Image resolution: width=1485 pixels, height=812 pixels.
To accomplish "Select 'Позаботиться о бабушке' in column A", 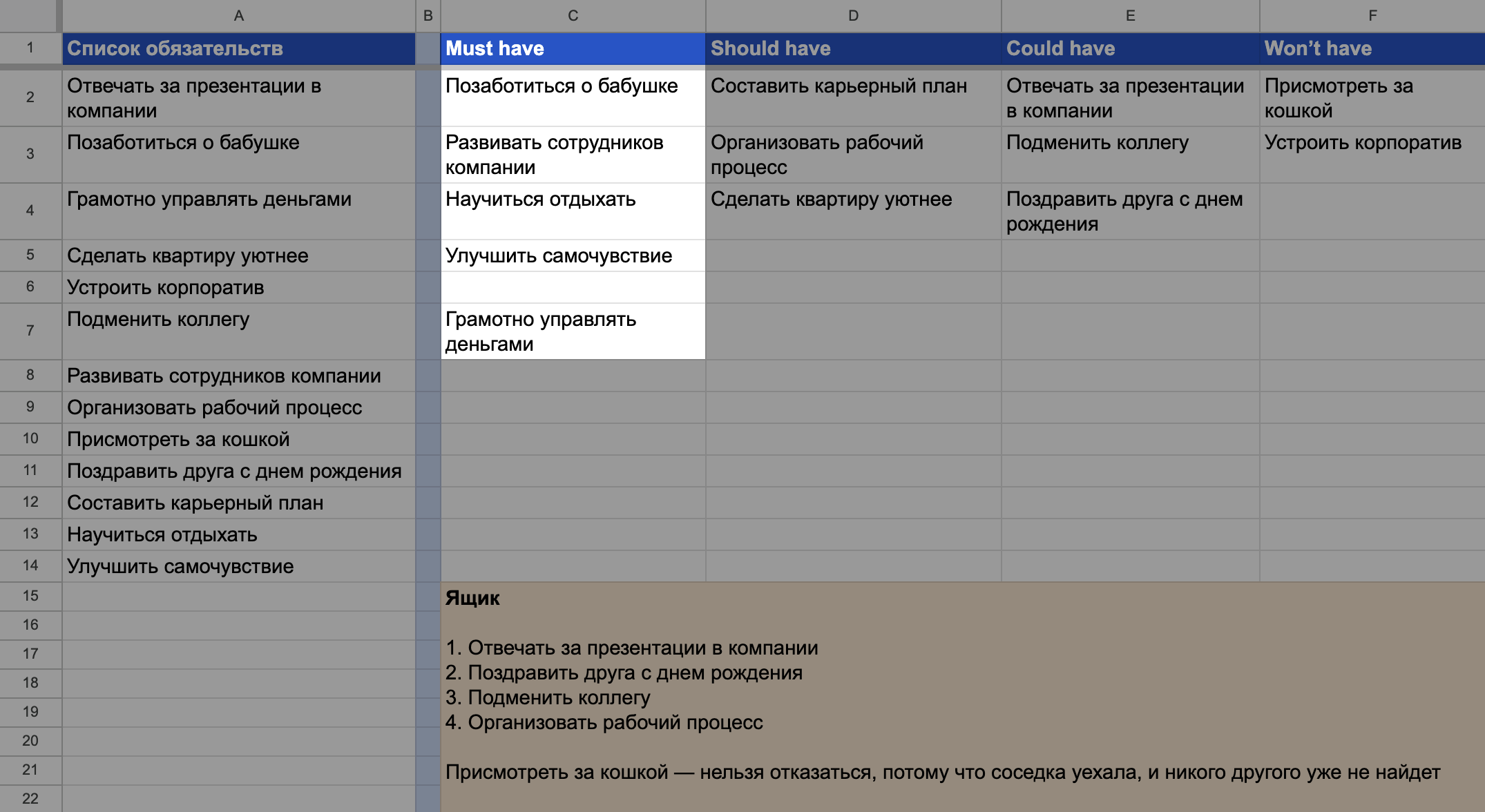I will (239, 155).
